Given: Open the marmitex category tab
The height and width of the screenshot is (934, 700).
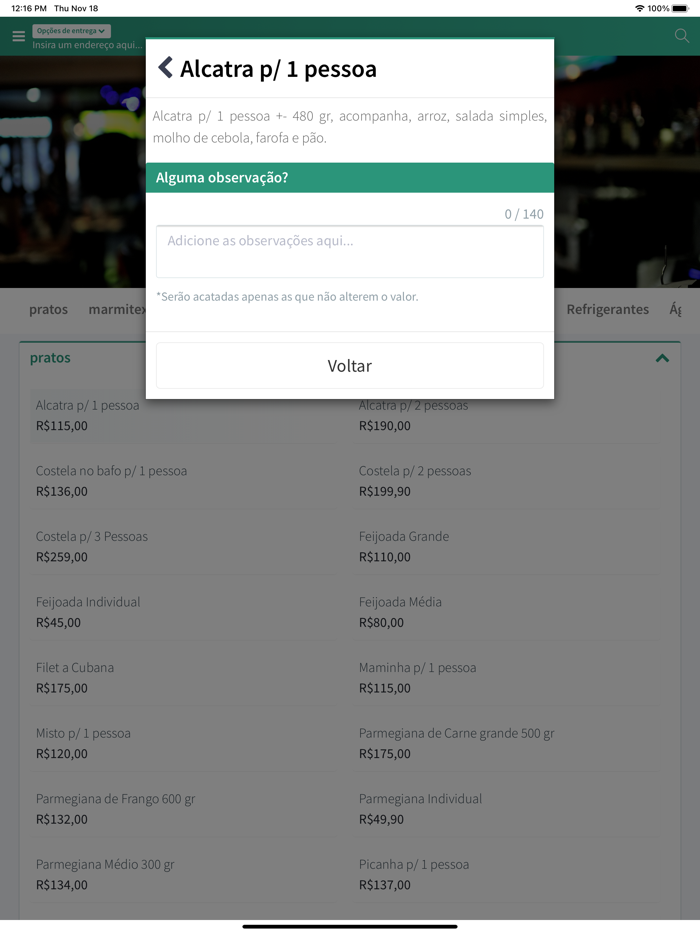Looking at the screenshot, I should pos(116,310).
